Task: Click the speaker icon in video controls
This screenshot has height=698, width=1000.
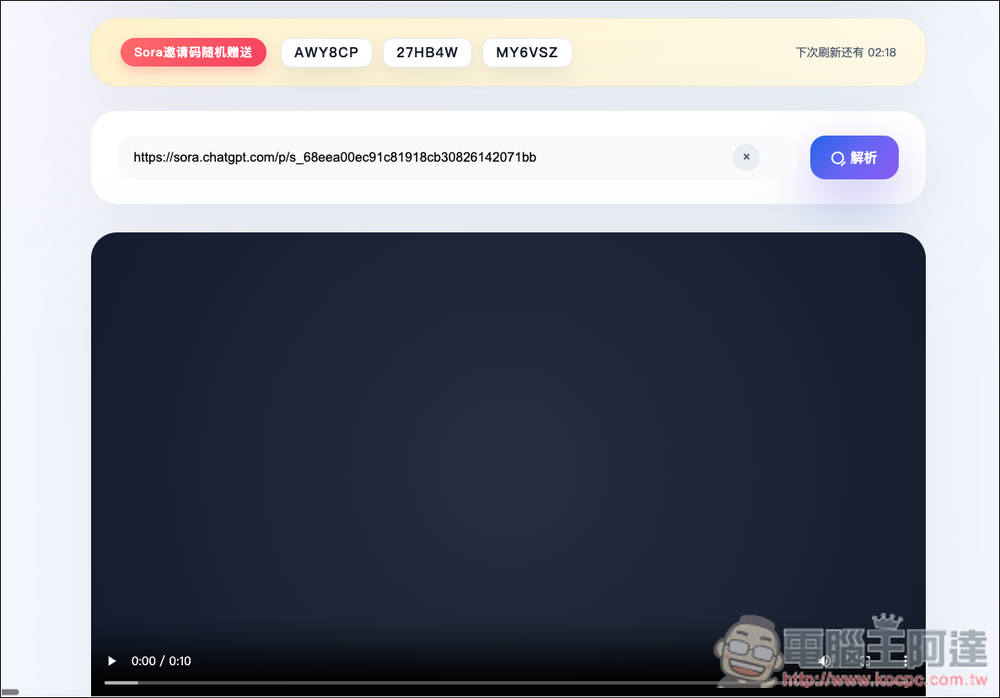Action: (825, 661)
